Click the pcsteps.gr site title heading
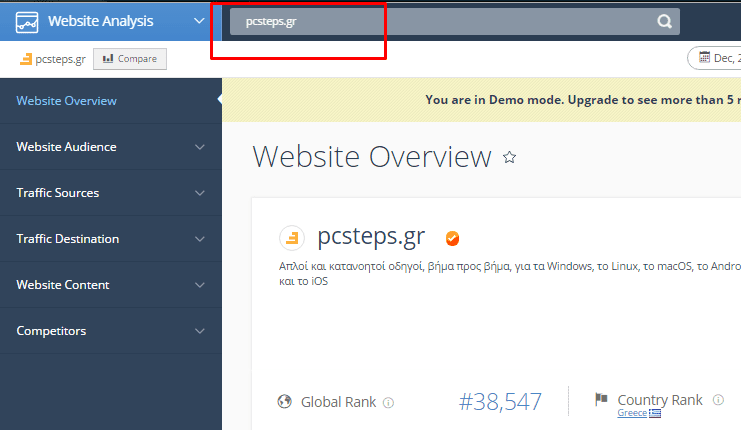The image size is (741, 430). (371, 237)
